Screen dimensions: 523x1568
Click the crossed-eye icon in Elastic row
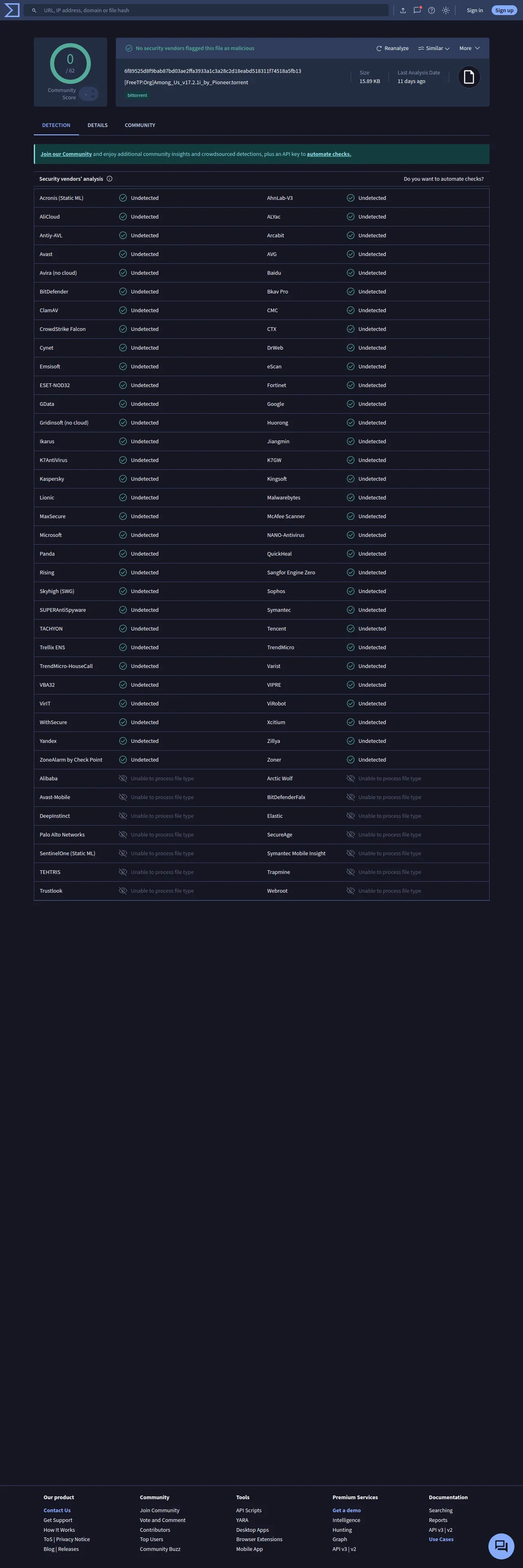pos(351,816)
